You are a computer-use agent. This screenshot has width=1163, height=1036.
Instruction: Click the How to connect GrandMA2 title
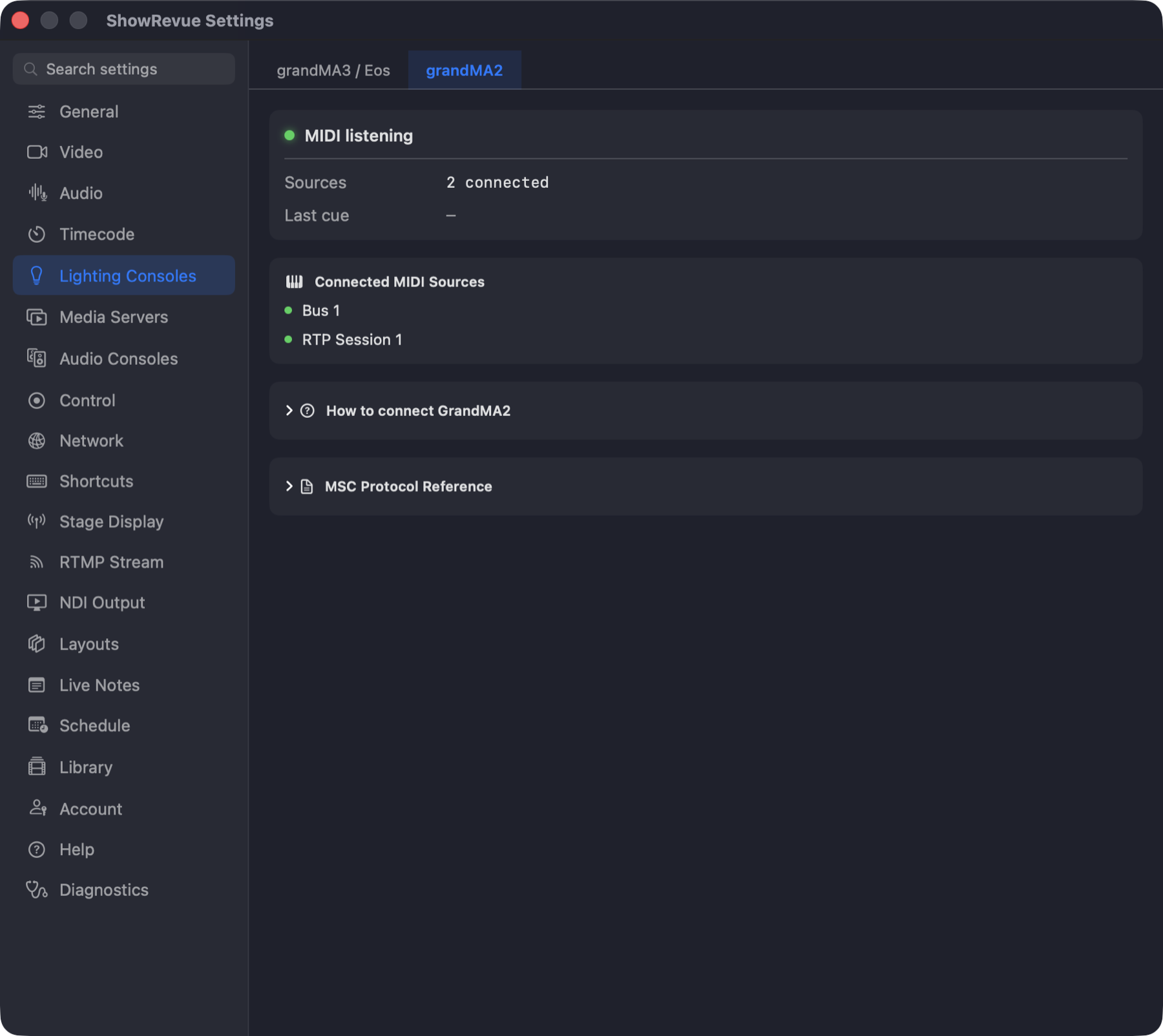(418, 411)
